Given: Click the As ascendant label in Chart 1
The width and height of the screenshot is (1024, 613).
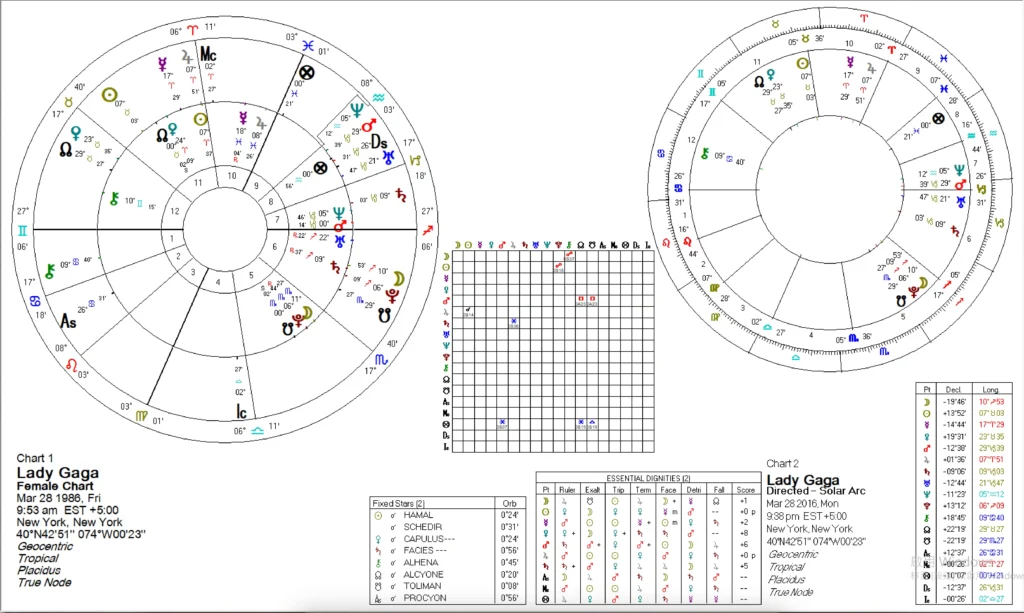Looking at the screenshot, I should coord(70,322).
